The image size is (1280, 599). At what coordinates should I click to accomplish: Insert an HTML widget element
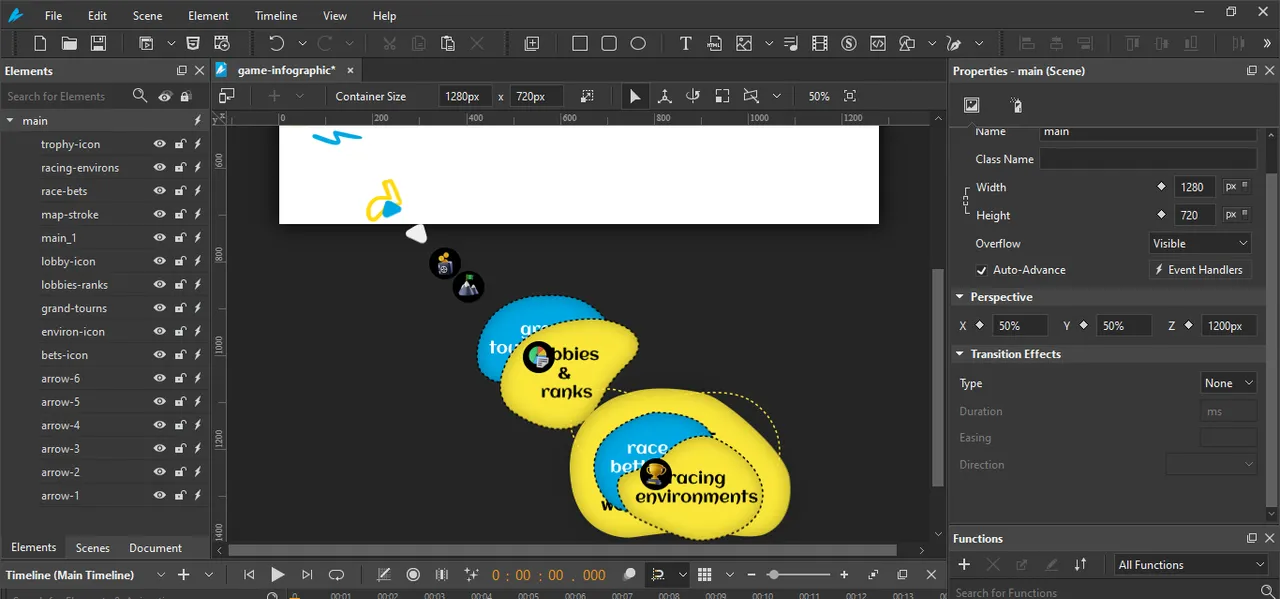click(714, 43)
